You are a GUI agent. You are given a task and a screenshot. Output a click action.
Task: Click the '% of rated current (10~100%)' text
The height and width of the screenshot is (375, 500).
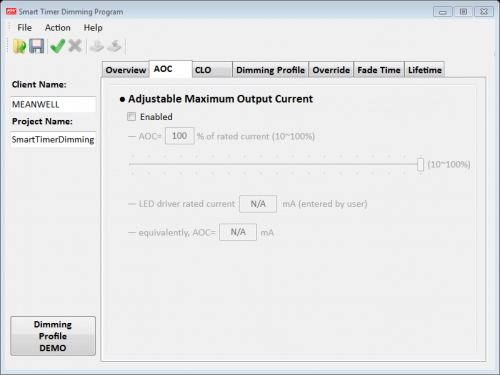256,136
